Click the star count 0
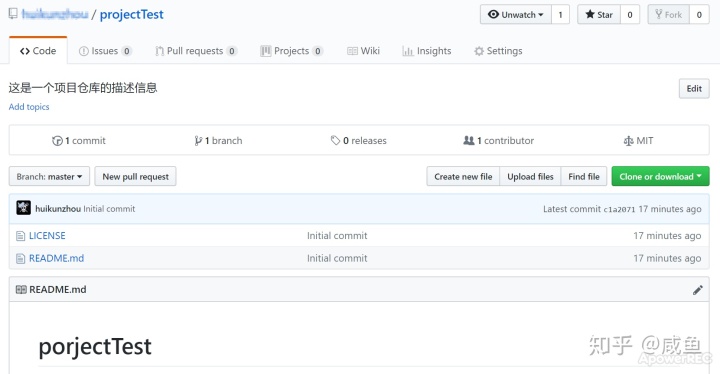 click(x=630, y=14)
